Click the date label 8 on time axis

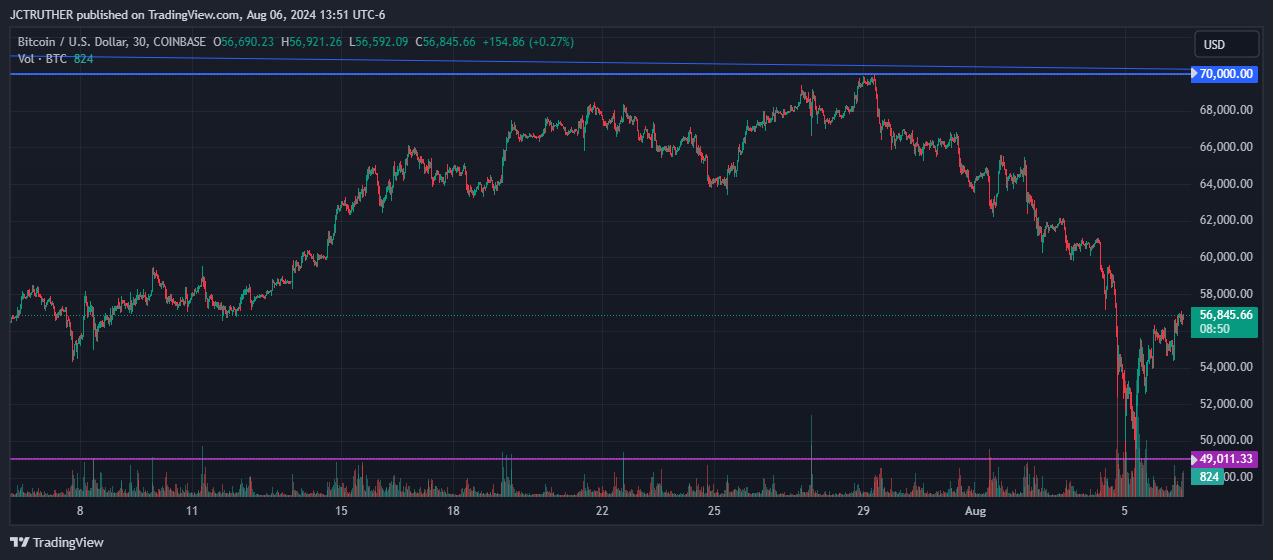[79, 511]
